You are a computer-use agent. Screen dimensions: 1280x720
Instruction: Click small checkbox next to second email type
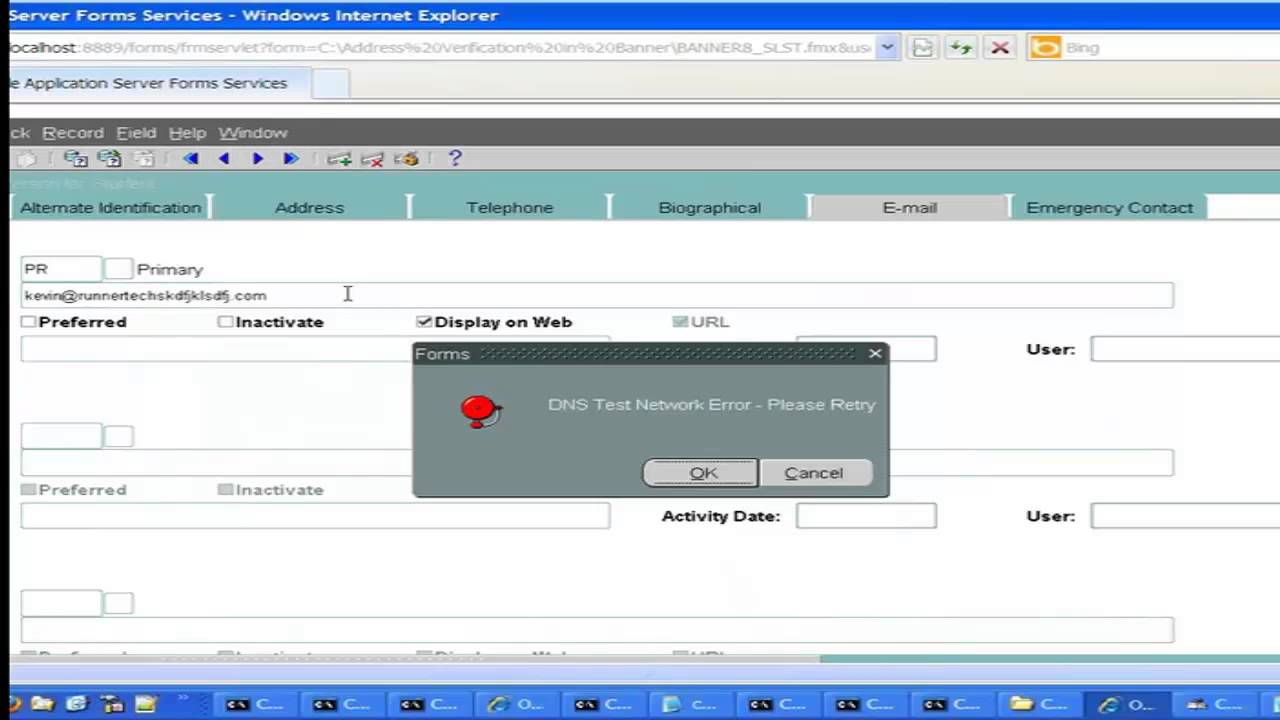coord(118,436)
